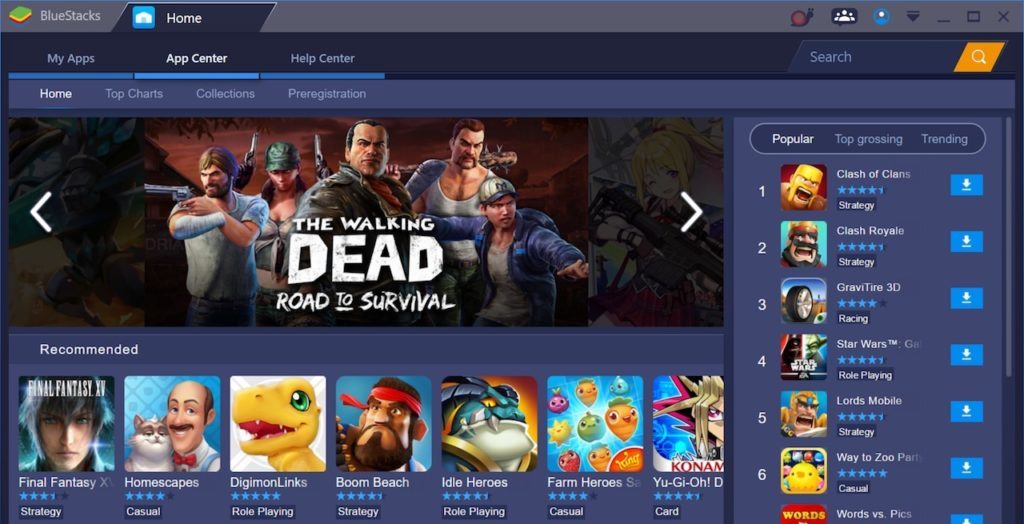Click Role Playing tag under DigimonLinks
The height and width of the screenshot is (524, 1024).
(x=263, y=511)
